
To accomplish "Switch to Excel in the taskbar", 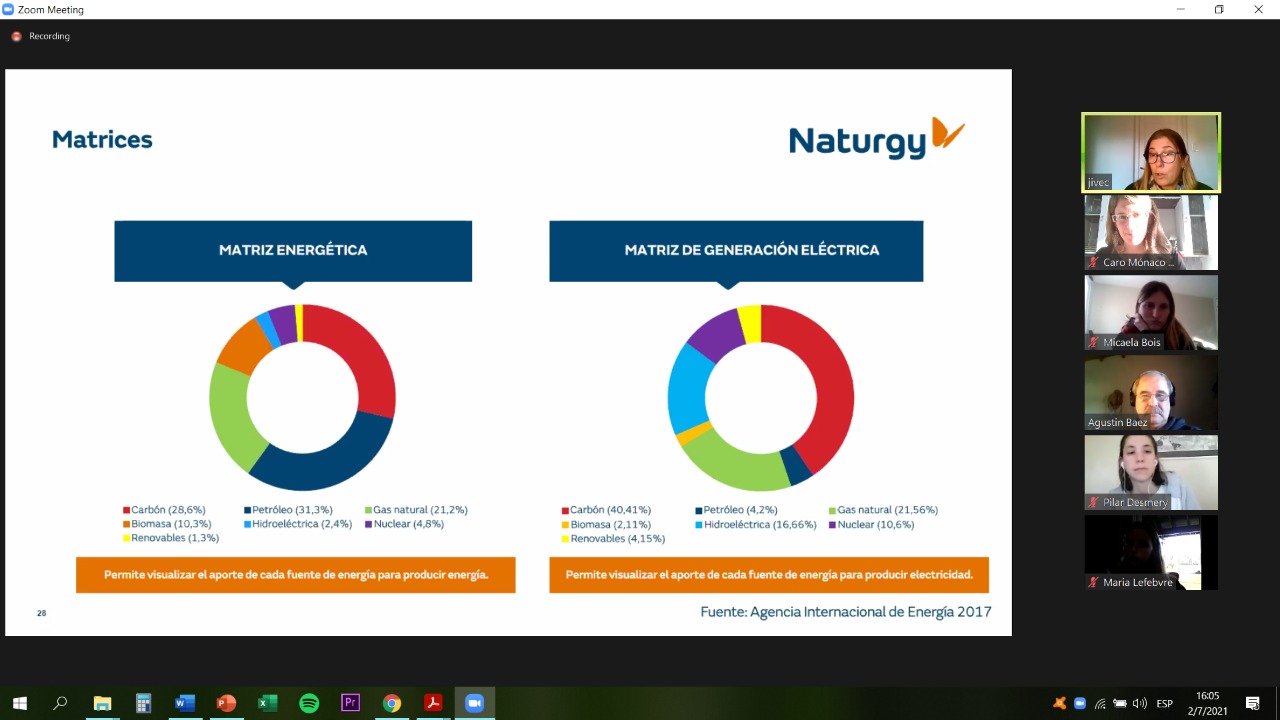I will pos(267,703).
